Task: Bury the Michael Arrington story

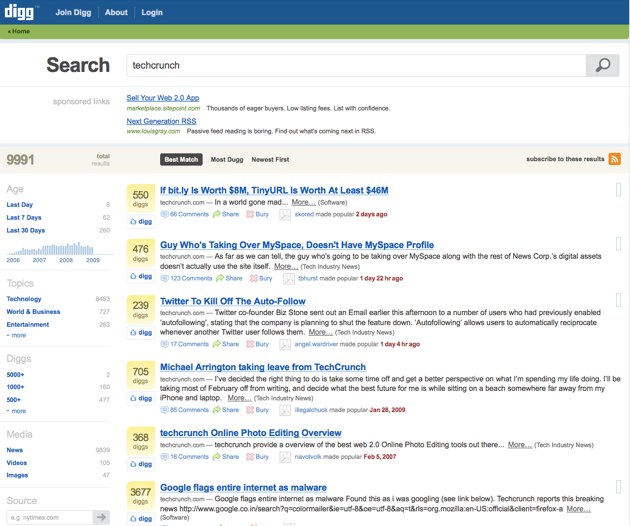Action: [258, 410]
